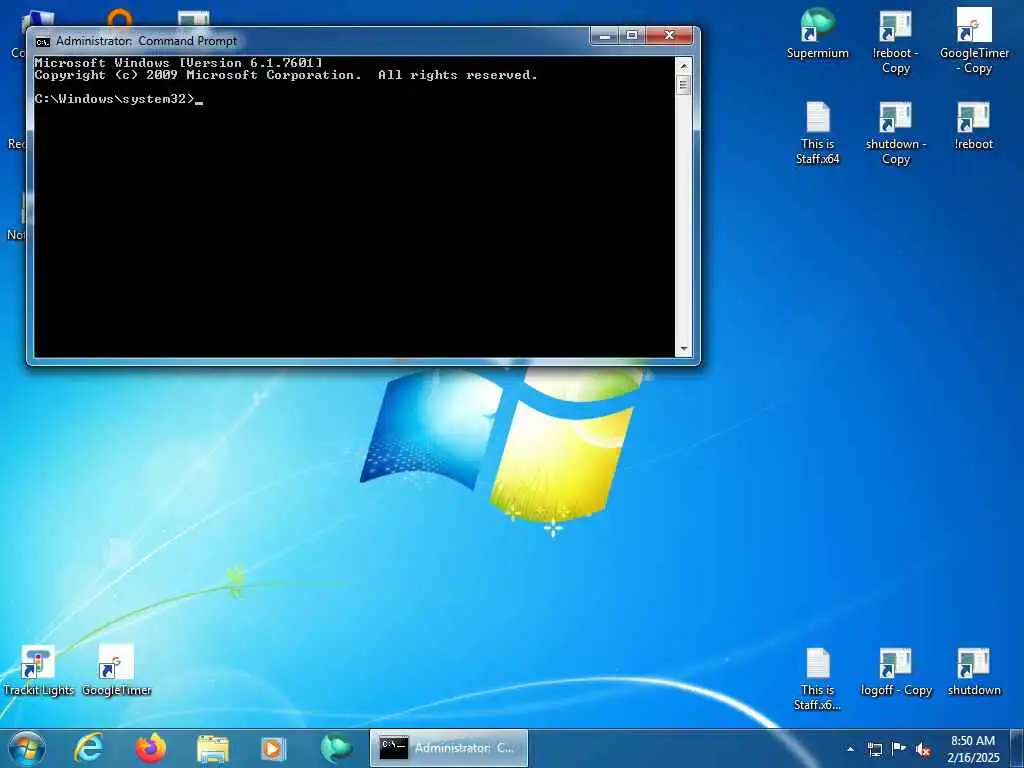Viewport: 1024px width, 768px height.
Task: Select the shutdown desktop shortcut
Action: coord(974,671)
